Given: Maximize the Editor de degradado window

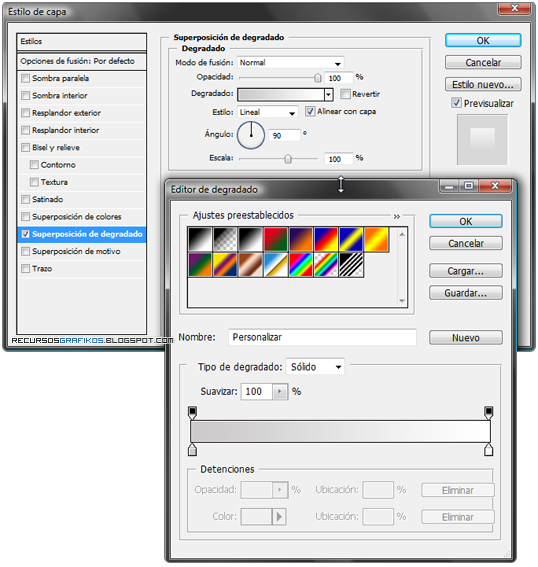Looking at the screenshot, I should [469, 186].
